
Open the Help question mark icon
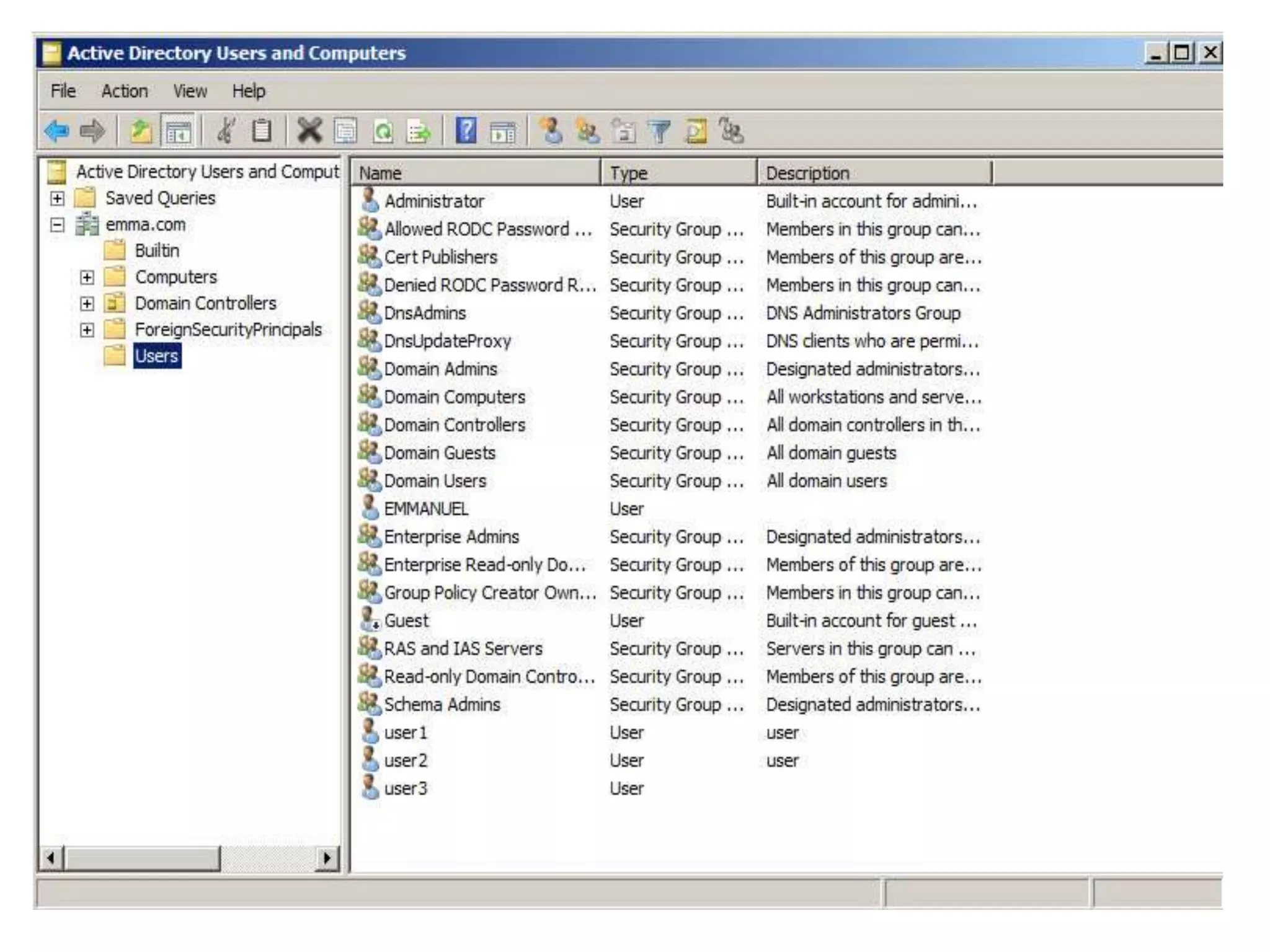[x=466, y=131]
